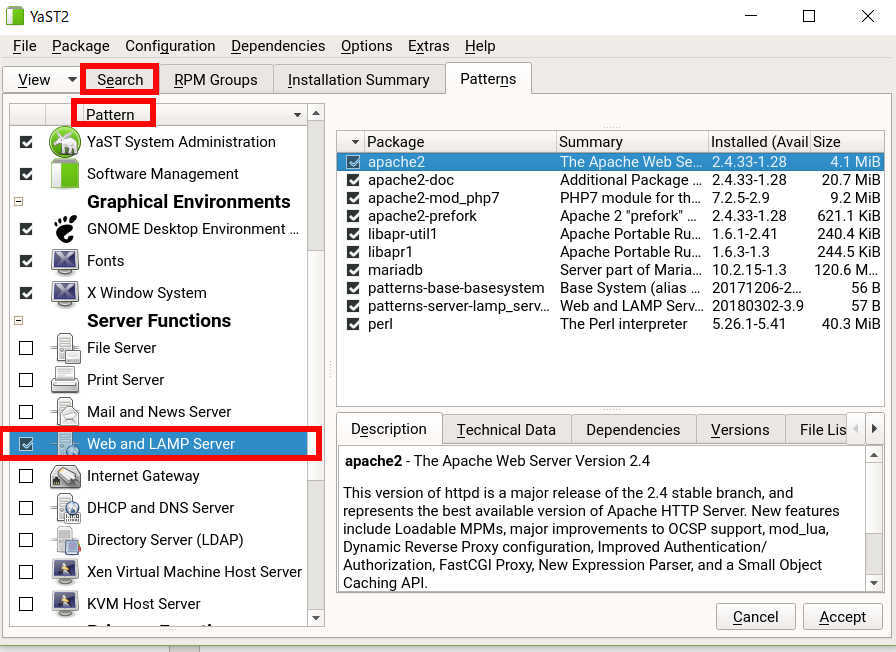896x652 pixels.
Task: Enable the File Server pattern checkbox
Action: (26, 348)
